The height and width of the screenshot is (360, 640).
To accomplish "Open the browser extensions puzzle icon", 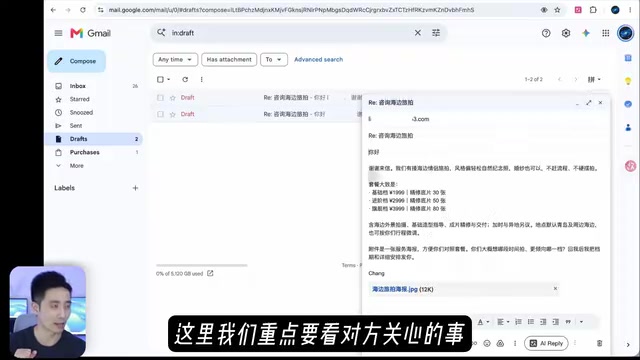I will click(x=593, y=10).
